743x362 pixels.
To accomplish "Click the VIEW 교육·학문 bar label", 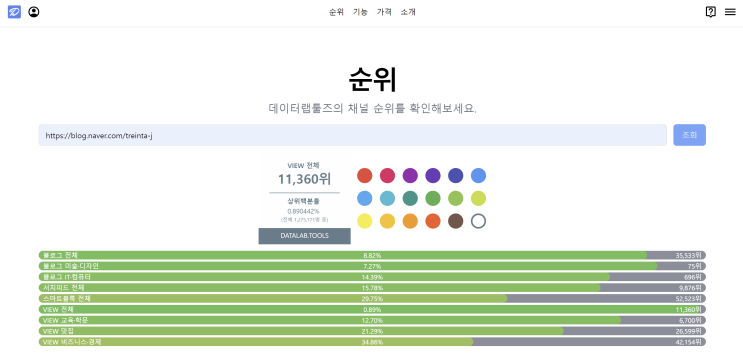I will 65,320.
